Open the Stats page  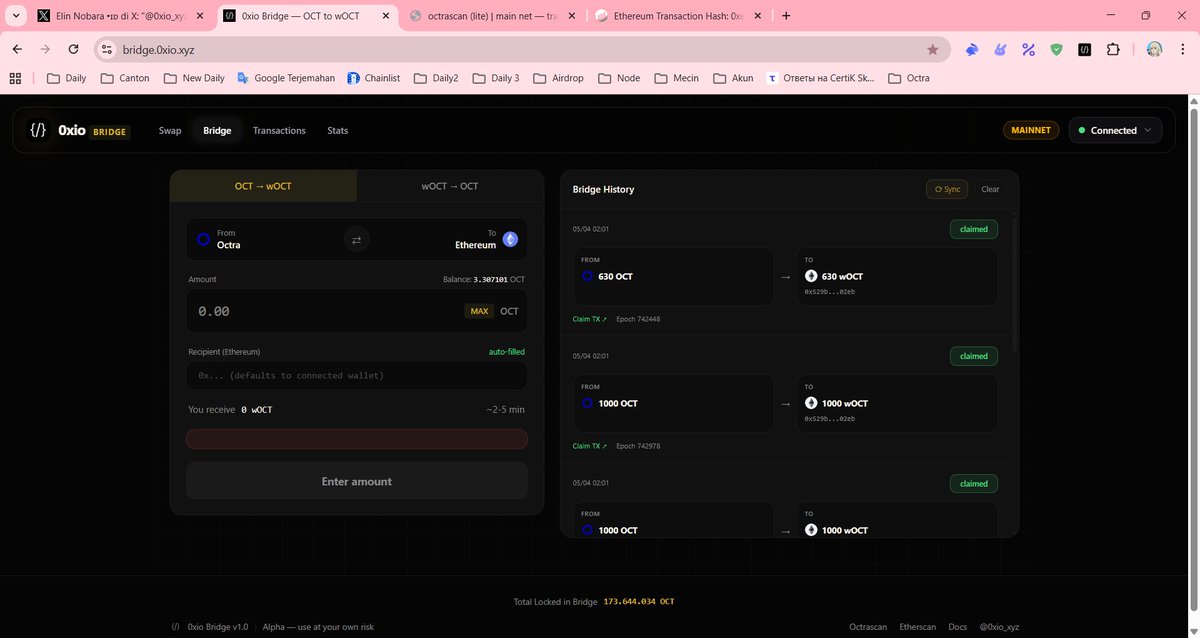tap(338, 130)
